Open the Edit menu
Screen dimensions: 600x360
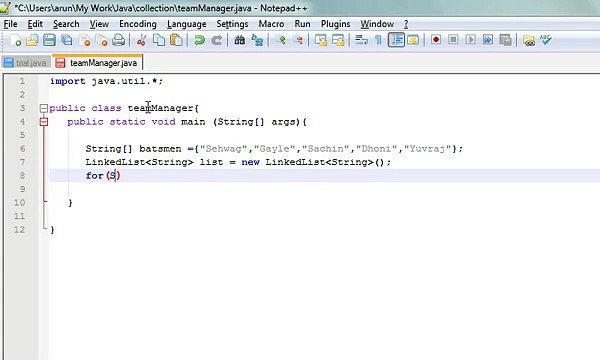tap(35, 24)
